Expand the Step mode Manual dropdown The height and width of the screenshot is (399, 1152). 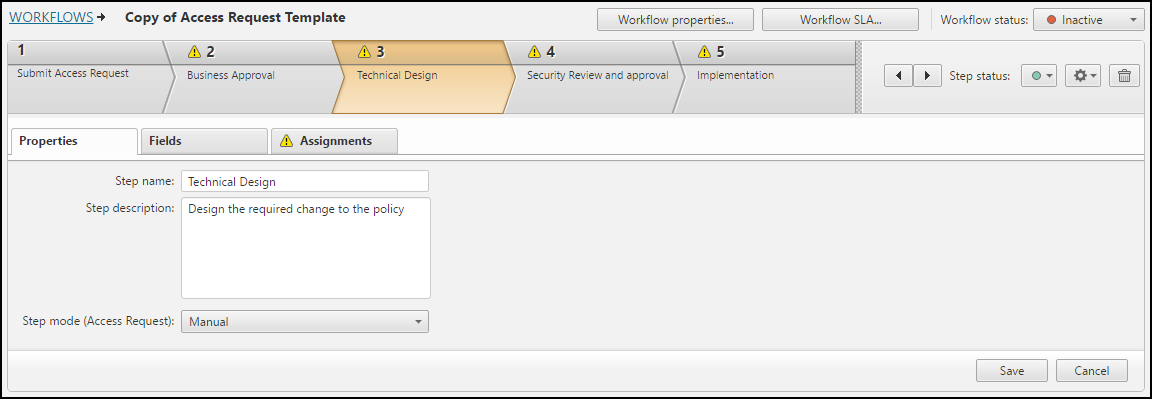click(x=305, y=321)
